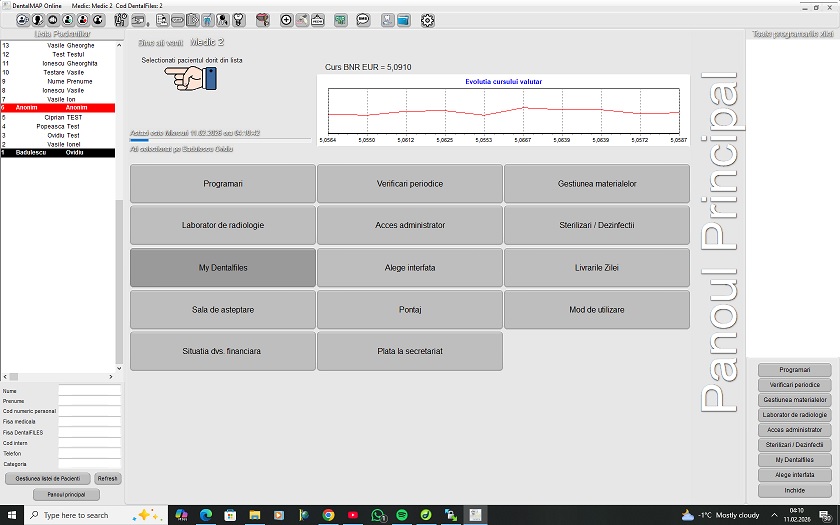Image resolution: width=840 pixels, height=525 pixels.
Task: Open Laborator de radiologie from main panel
Action: click(223, 226)
